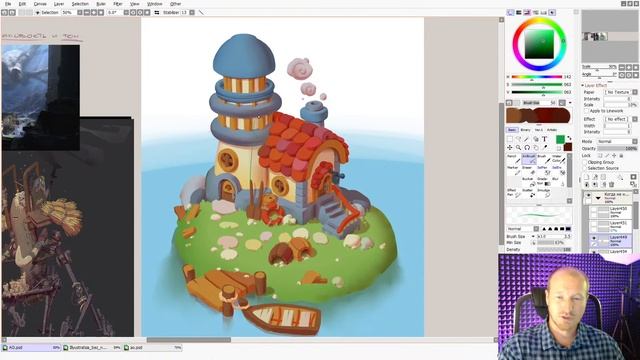Select the Eraser tool

click(529, 171)
